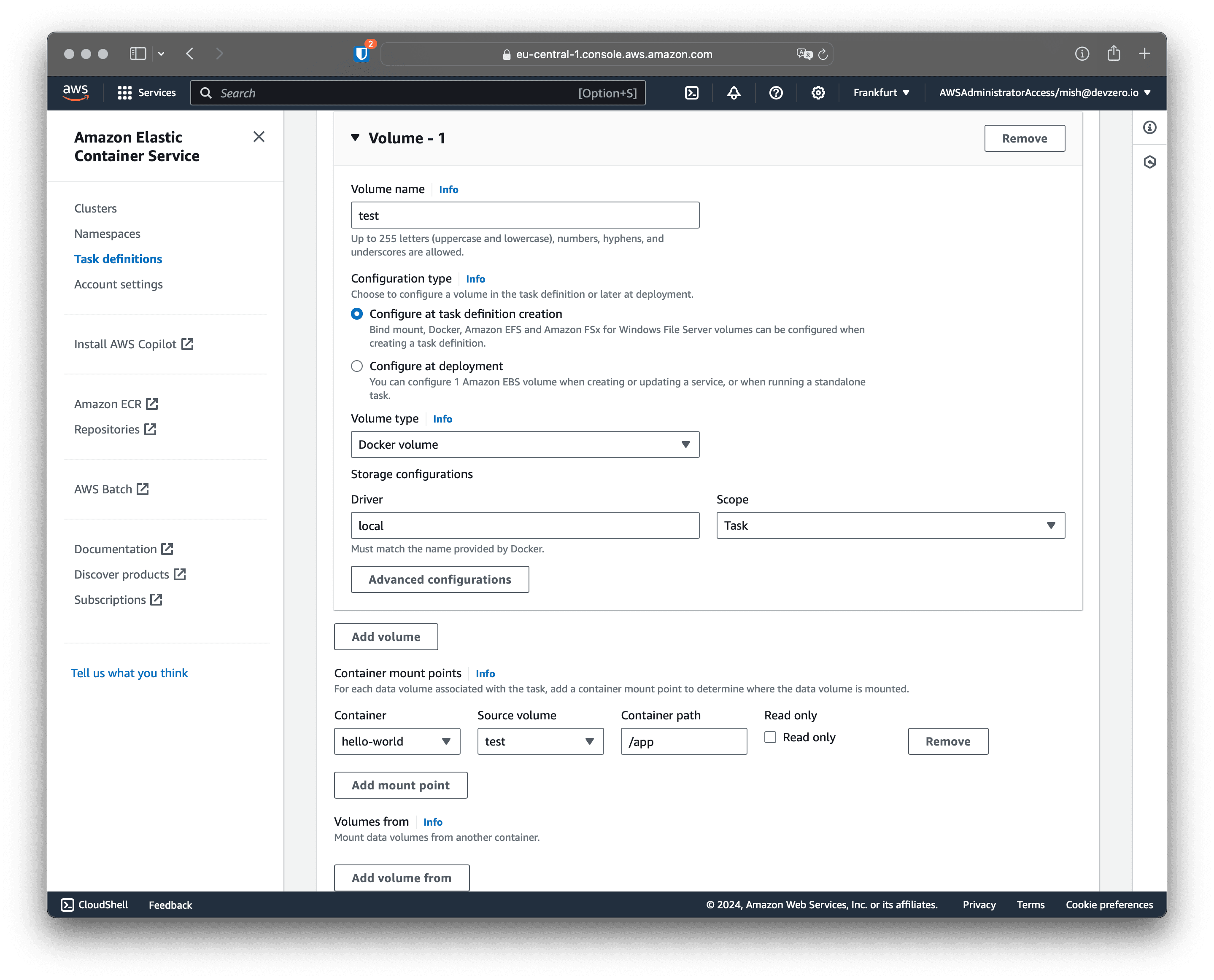1214x980 pixels.
Task: Open the notifications bell icon
Action: [x=734, y=93]
